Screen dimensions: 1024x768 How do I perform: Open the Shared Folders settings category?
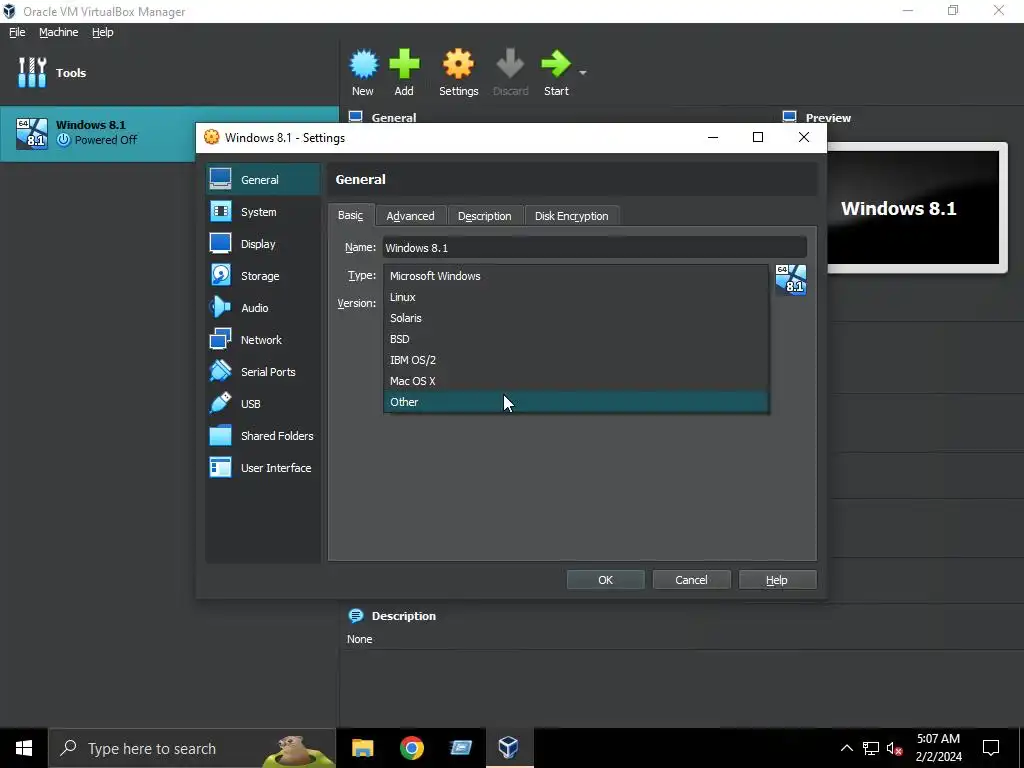tap(263, 436)
